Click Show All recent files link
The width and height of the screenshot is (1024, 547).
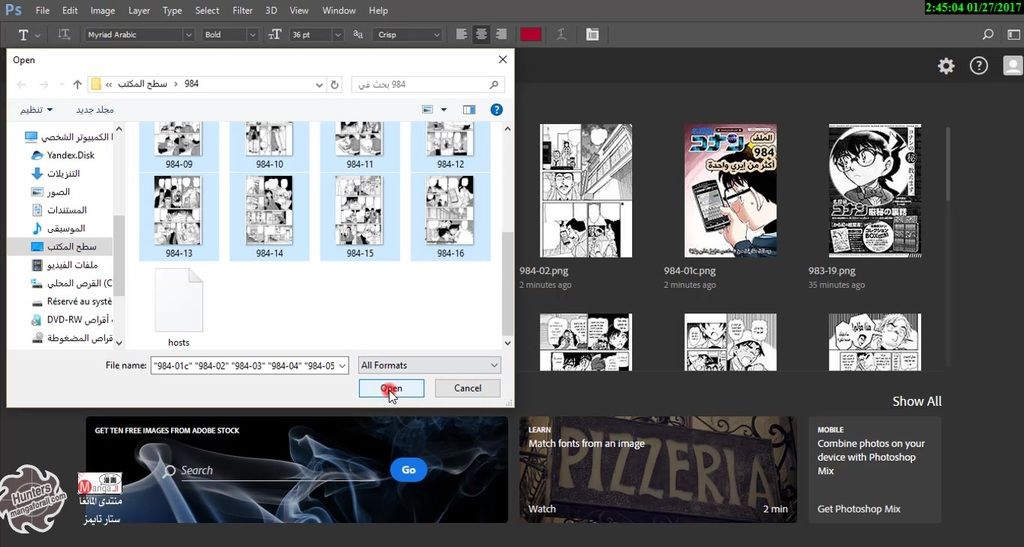click(x=917, y=401)
